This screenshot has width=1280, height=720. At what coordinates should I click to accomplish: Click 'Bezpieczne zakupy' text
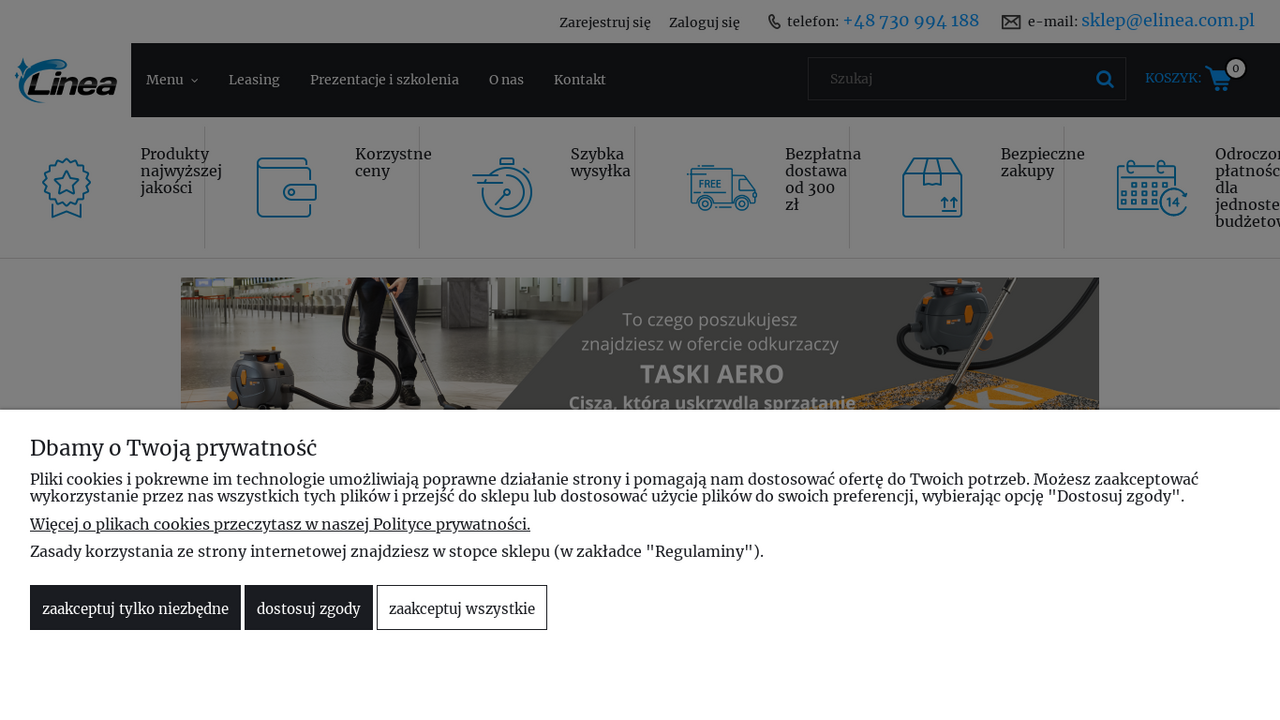pyautogui.click(x=1043, y=162)
